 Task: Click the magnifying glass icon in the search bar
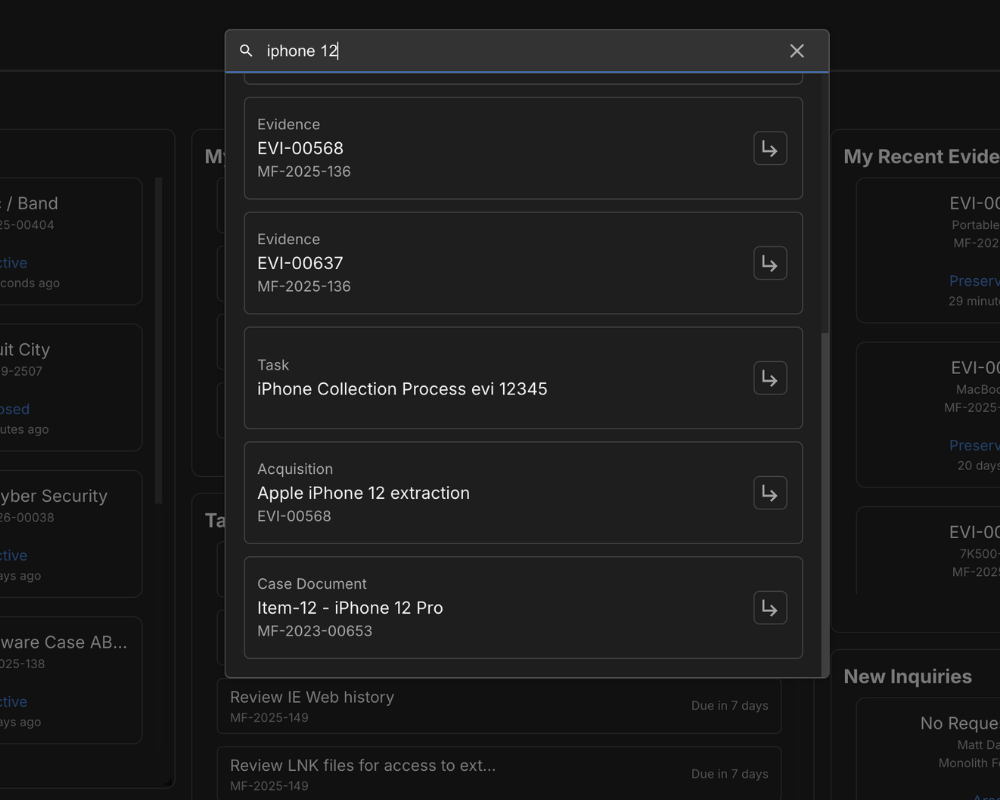point(246,50)
